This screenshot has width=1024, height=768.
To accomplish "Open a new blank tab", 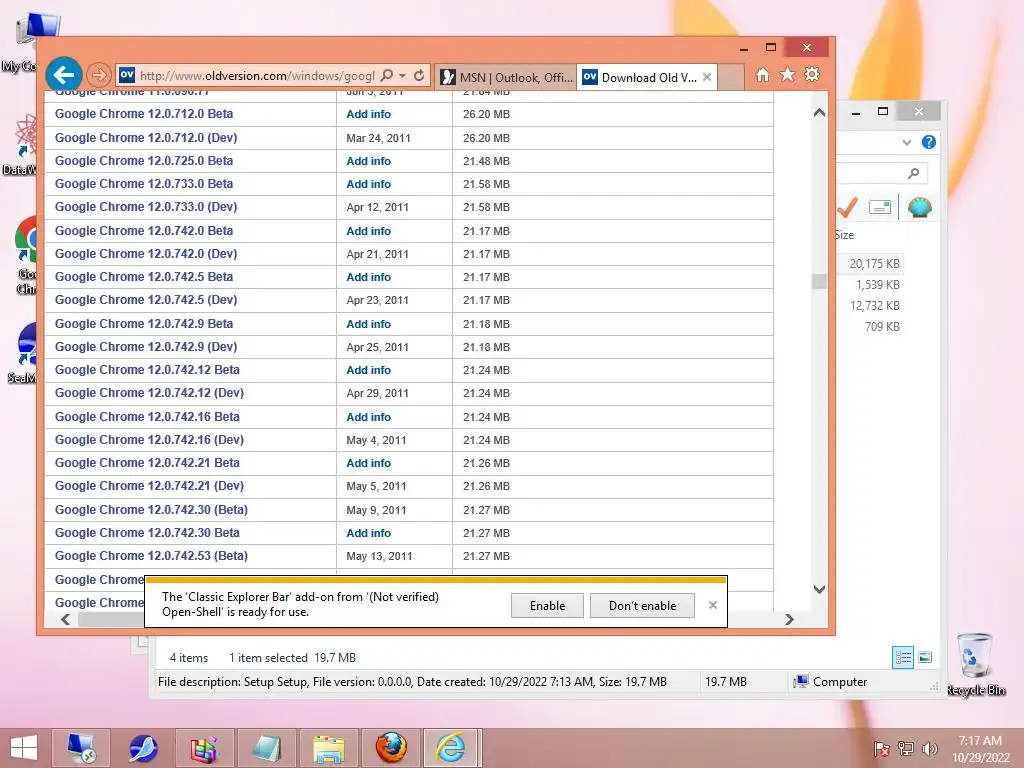I will (731, 77).
